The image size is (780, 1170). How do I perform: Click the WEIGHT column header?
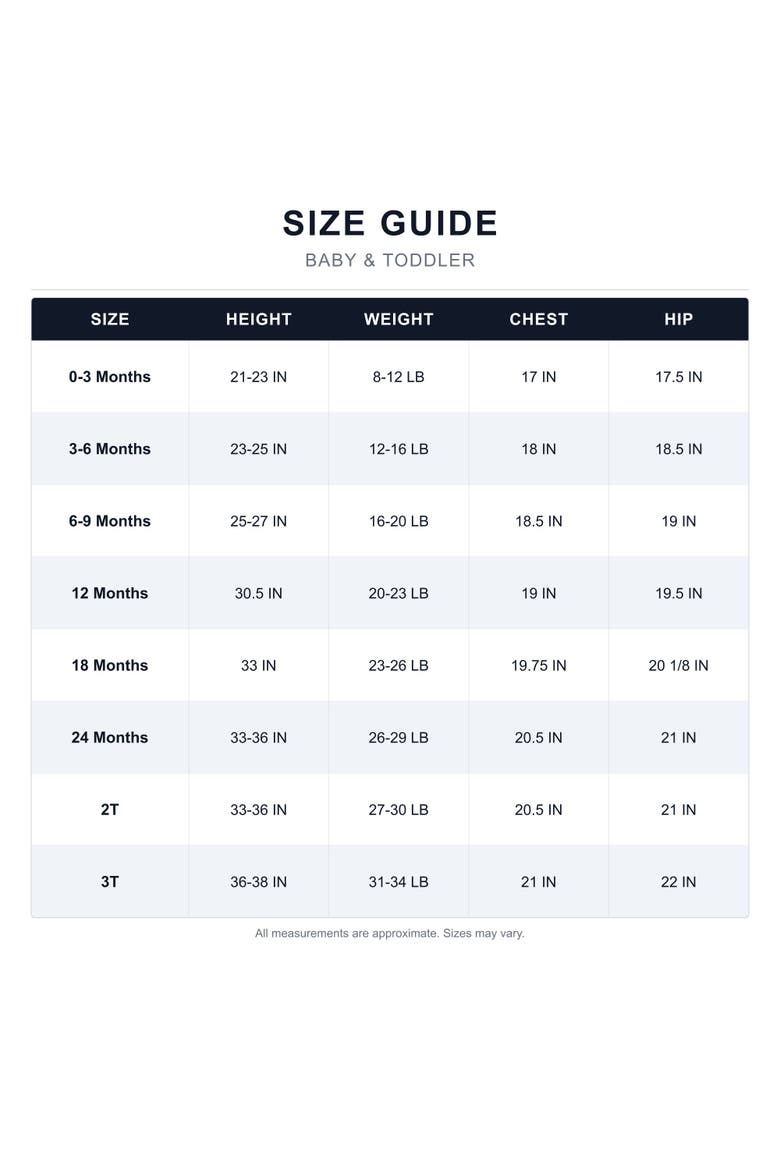click(399, 319)
